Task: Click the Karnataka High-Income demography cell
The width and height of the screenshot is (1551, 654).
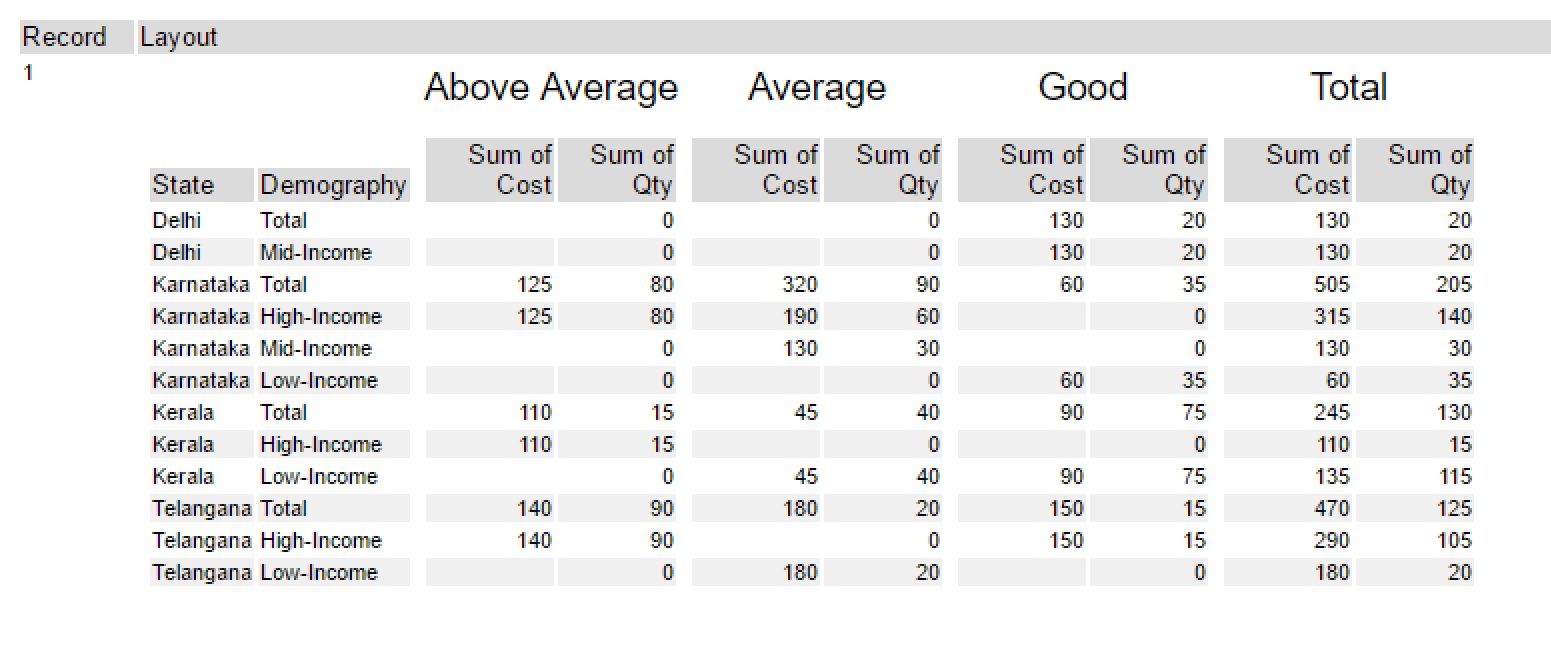Action: pyautogui.click(x=321, y=317)
